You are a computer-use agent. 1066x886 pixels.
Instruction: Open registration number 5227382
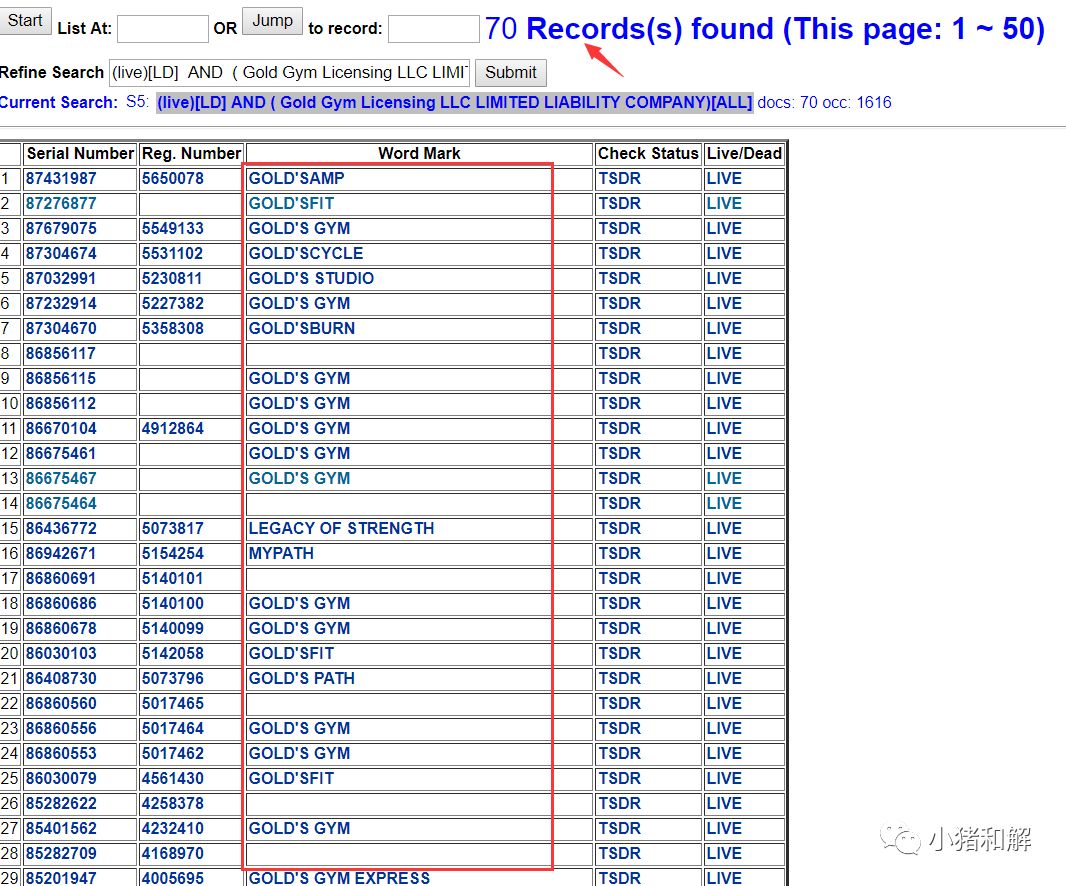(x=173, y=304)
